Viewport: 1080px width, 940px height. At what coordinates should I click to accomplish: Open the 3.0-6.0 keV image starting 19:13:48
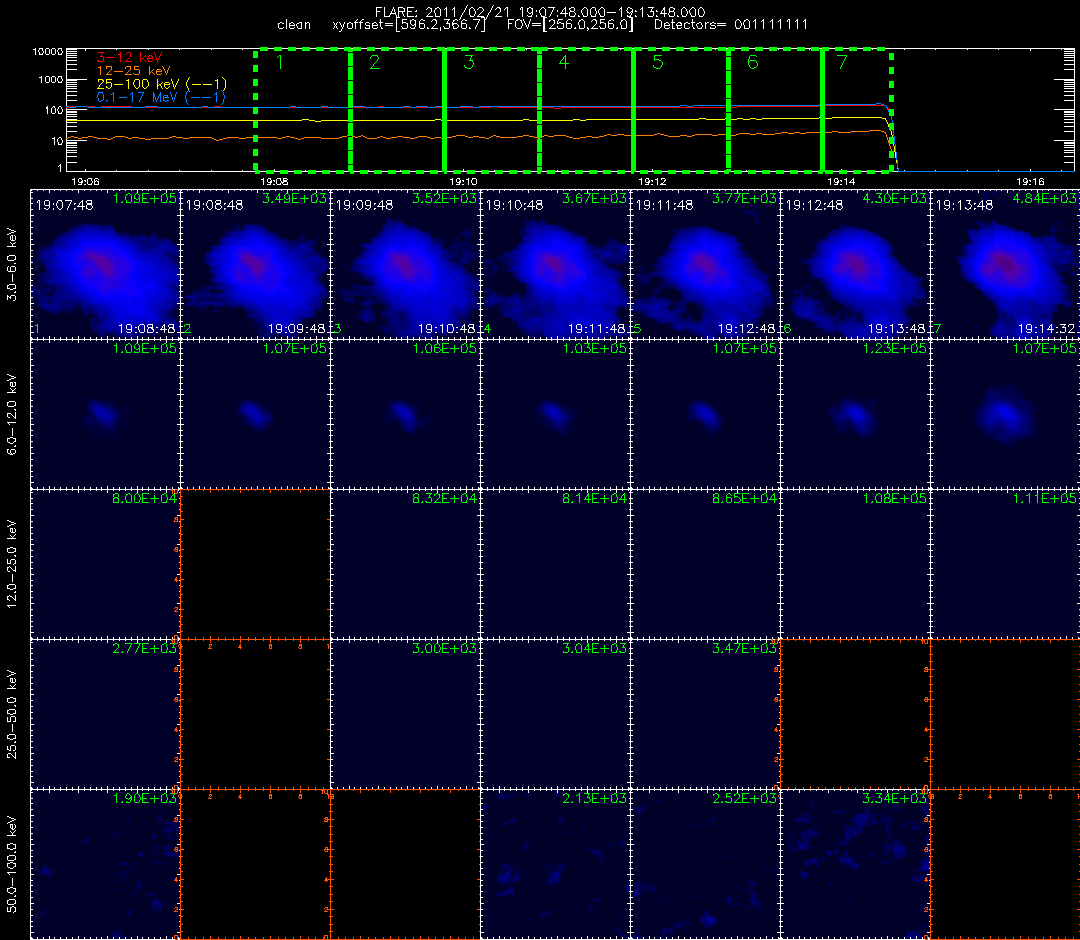1006,264
